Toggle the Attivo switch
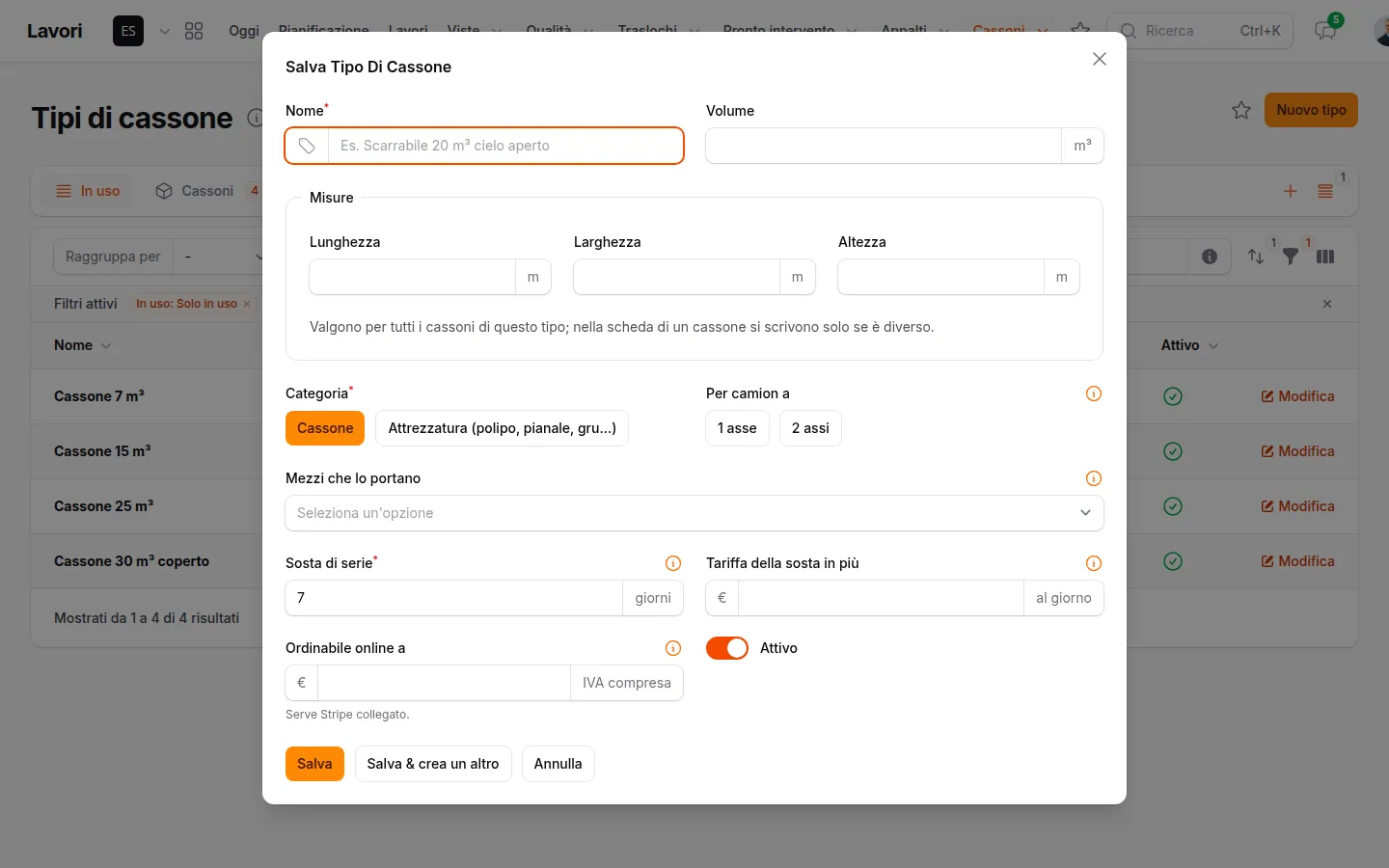The width and height of the screenshot is (1389, 868). pos(727,648)
